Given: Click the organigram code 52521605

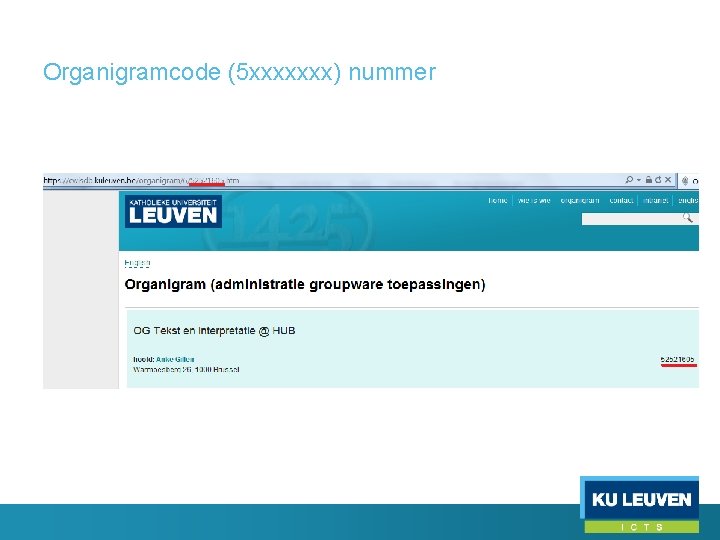Looking at the screenshot, I should [678, 360].
